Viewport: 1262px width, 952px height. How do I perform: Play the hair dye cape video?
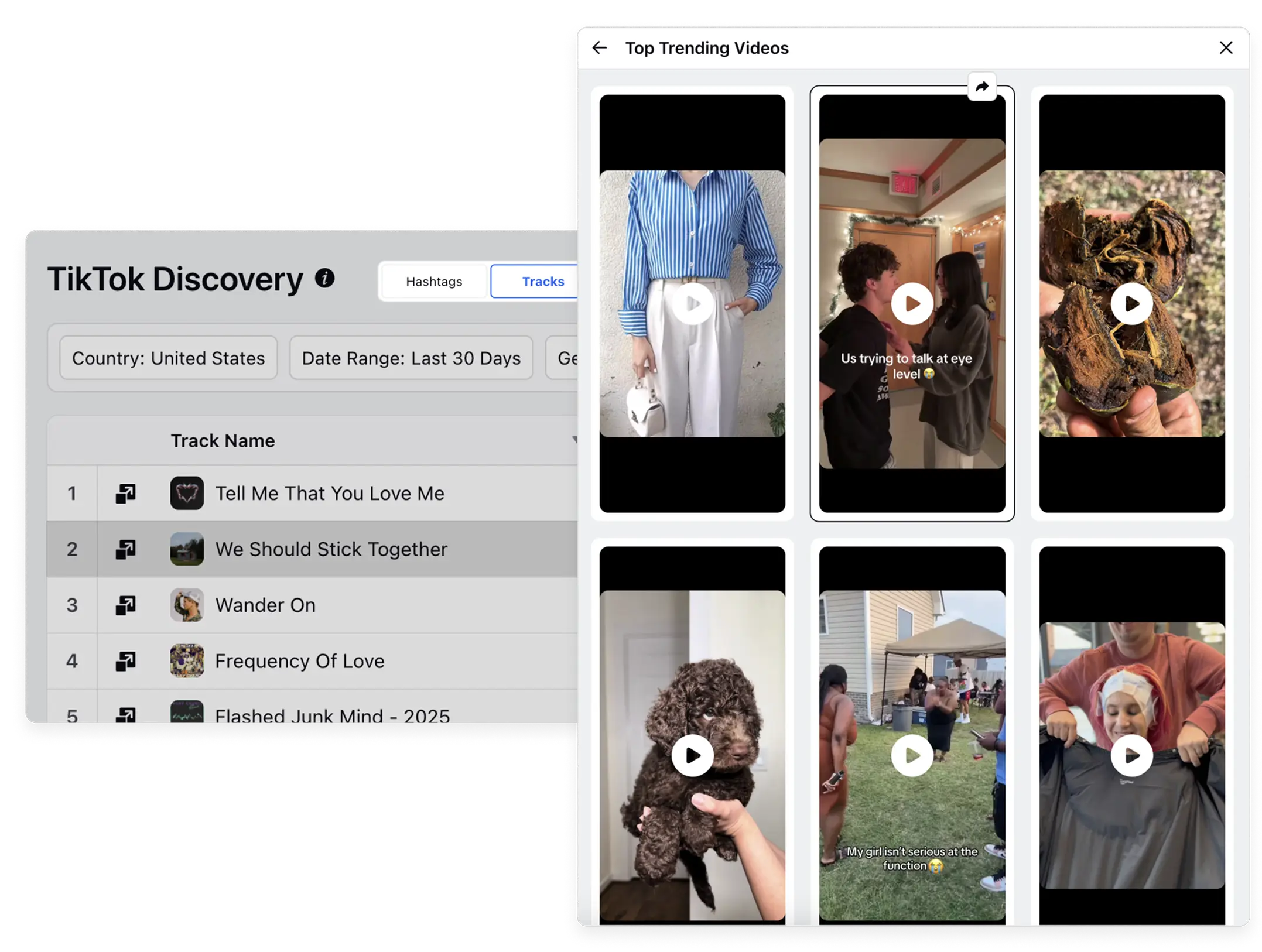point(1131,755)
